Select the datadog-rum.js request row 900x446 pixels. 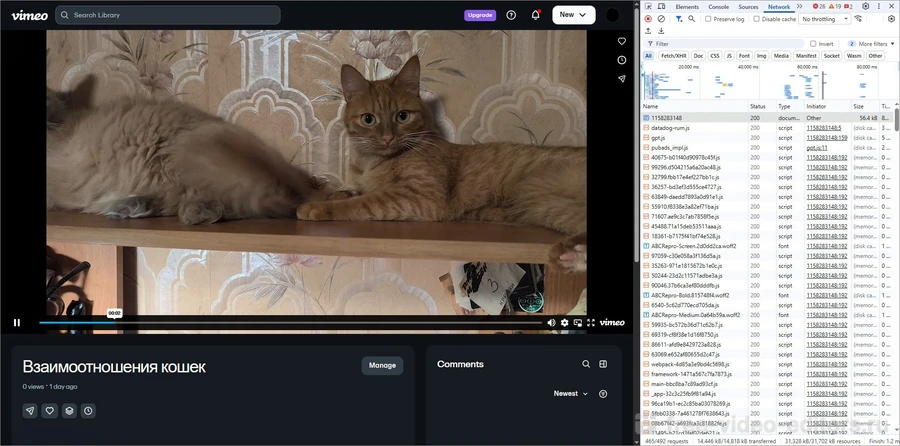click(x=767, y=127)
